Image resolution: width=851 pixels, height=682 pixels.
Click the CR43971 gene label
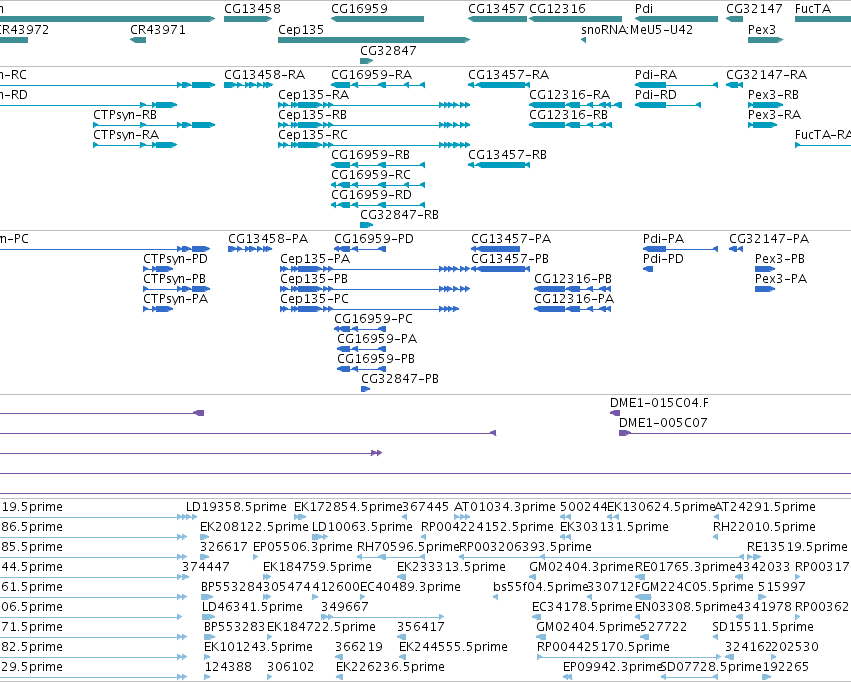pyautogui.click(x=158, y=29)
